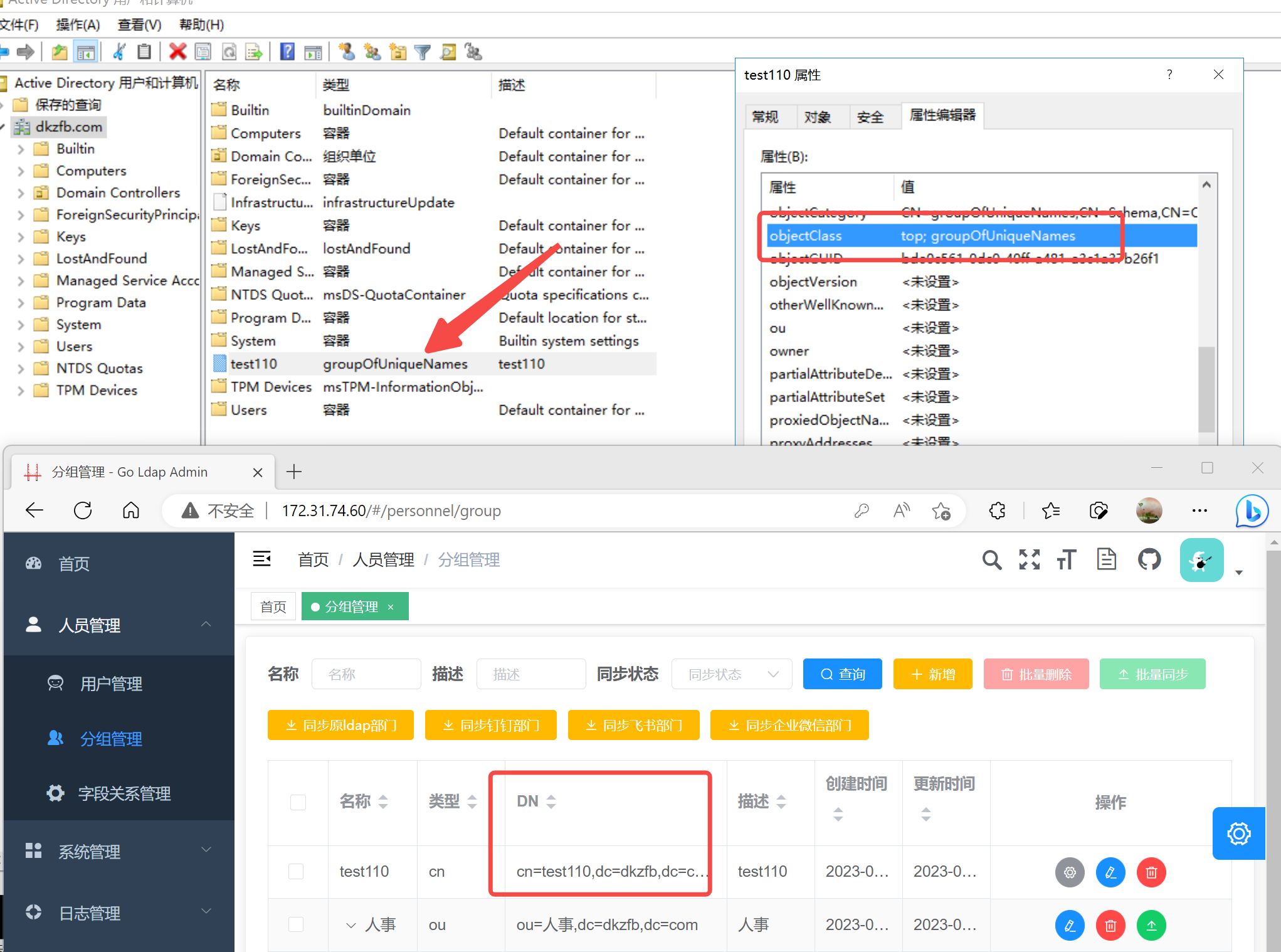Check the checkbox on the 人事 row

click(x=295, y=924)
